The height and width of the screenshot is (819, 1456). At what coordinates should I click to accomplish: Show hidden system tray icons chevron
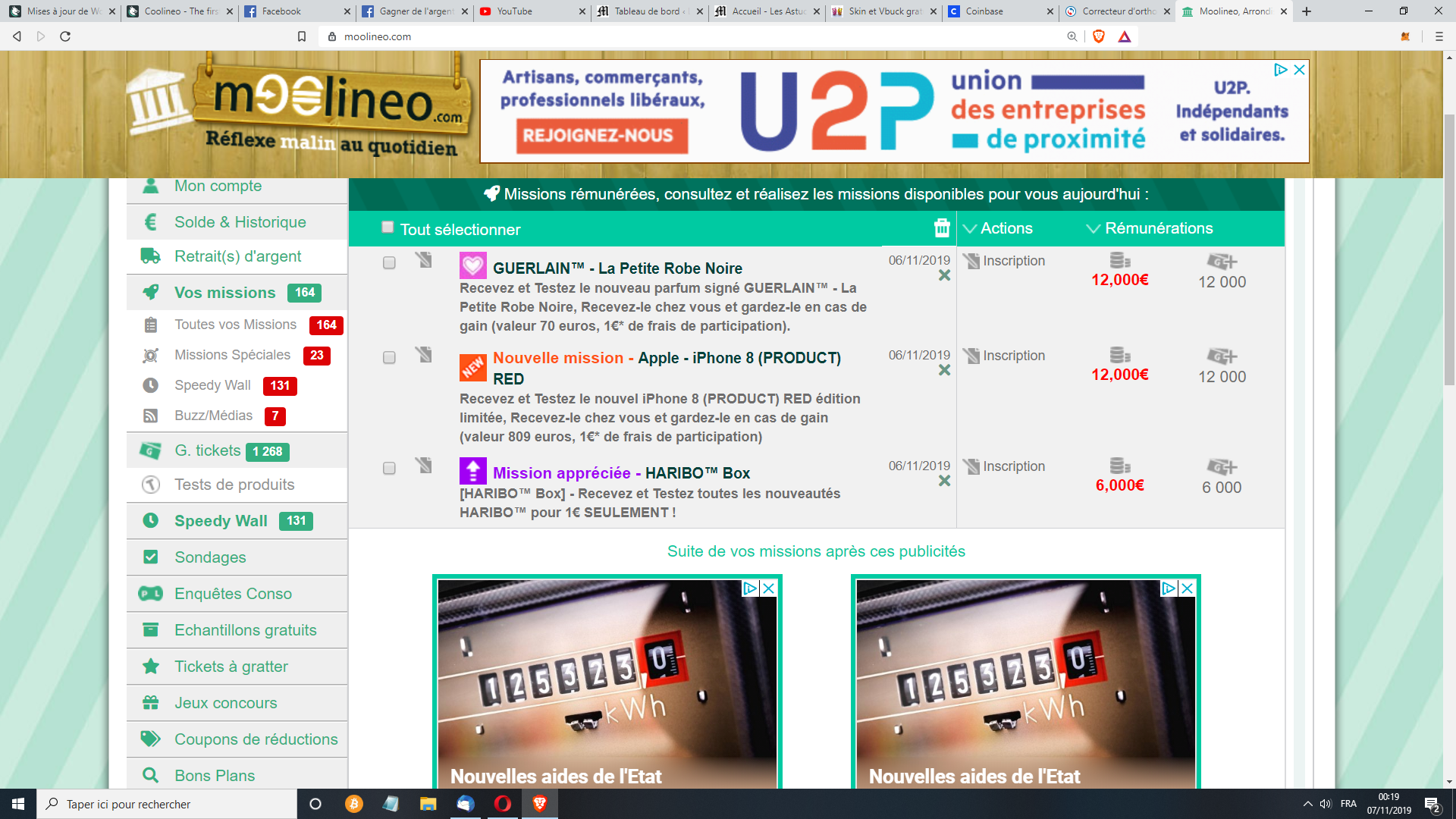[x=1307, y=804]
